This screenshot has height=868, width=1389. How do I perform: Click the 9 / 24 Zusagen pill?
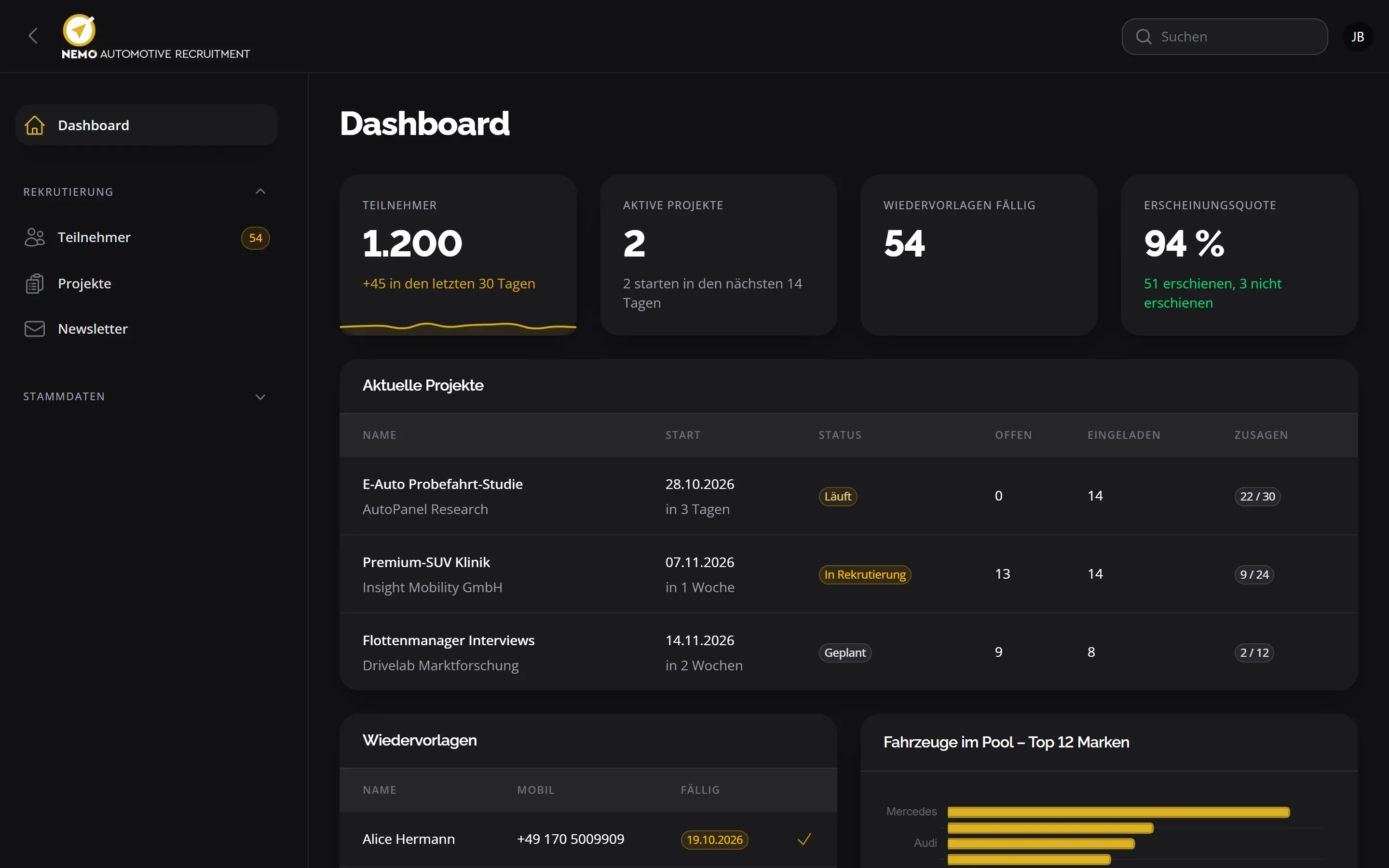1254,575
